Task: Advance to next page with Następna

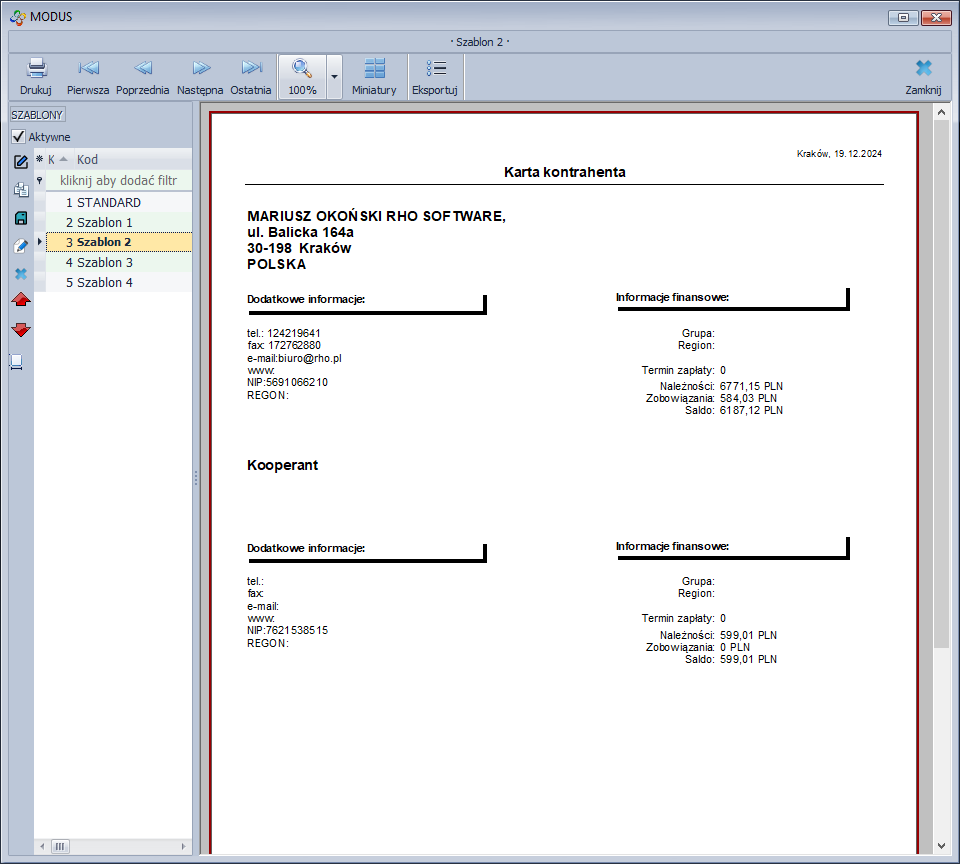Action: tap(200, 69)
